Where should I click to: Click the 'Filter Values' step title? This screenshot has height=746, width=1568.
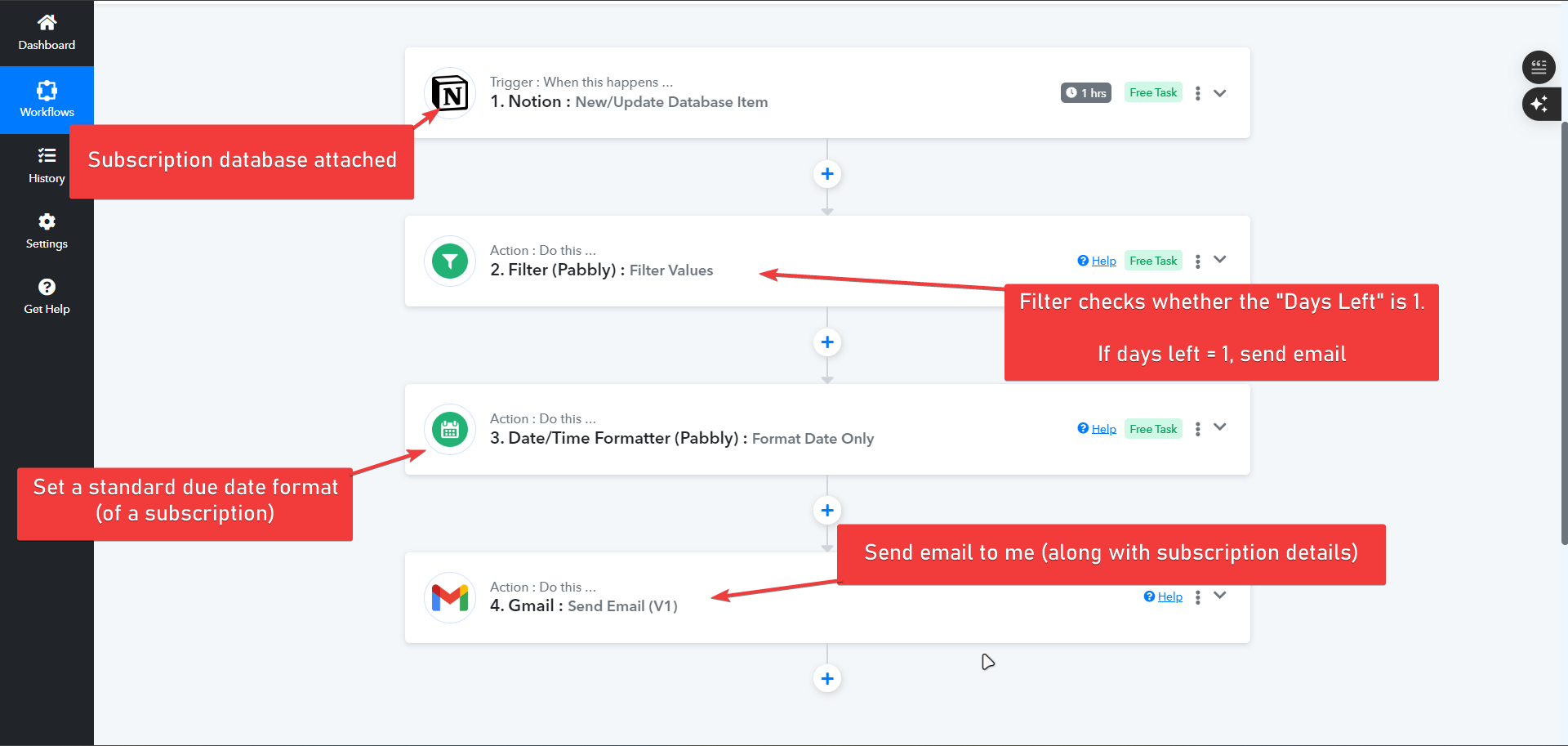click(671, 270)
